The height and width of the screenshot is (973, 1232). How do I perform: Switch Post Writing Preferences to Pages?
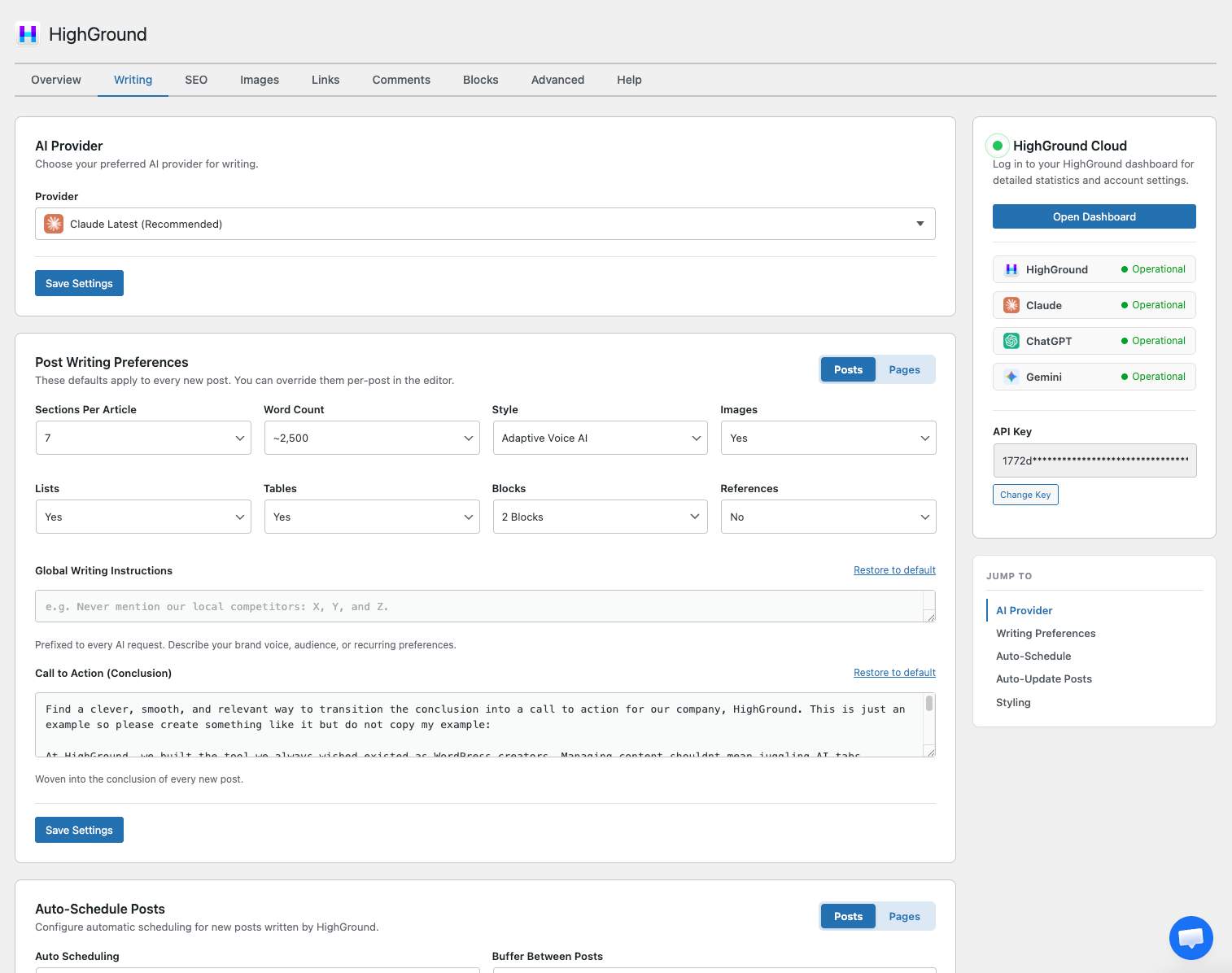[x=904, y=369]
